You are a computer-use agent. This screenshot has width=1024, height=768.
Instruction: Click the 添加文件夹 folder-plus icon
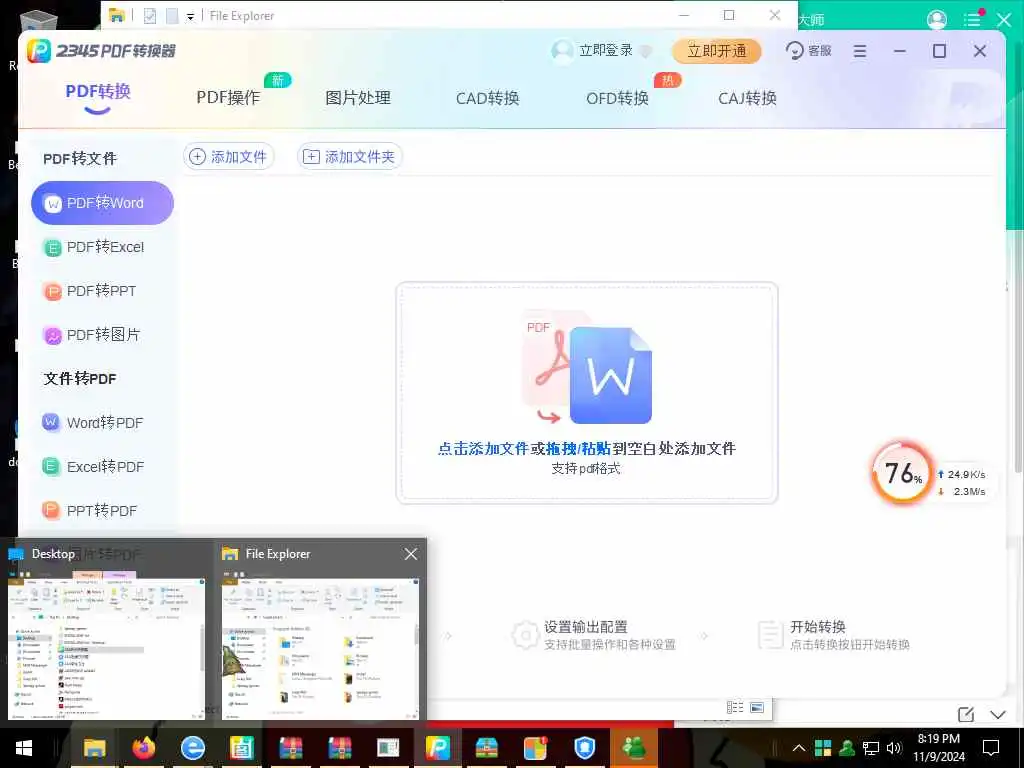tap(312, 157)
